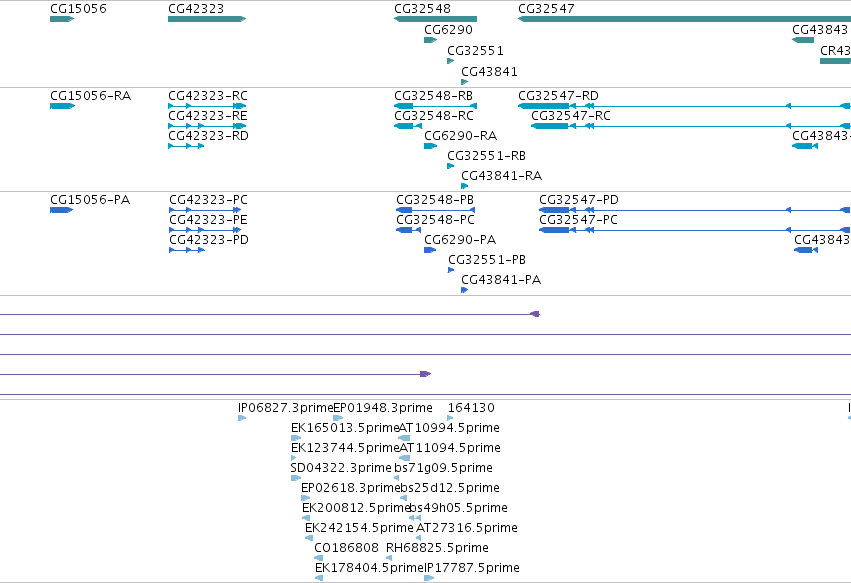The image size is (851, 583).
Task: Select the bs71g09.5prime EST
Action: point(397,478)
